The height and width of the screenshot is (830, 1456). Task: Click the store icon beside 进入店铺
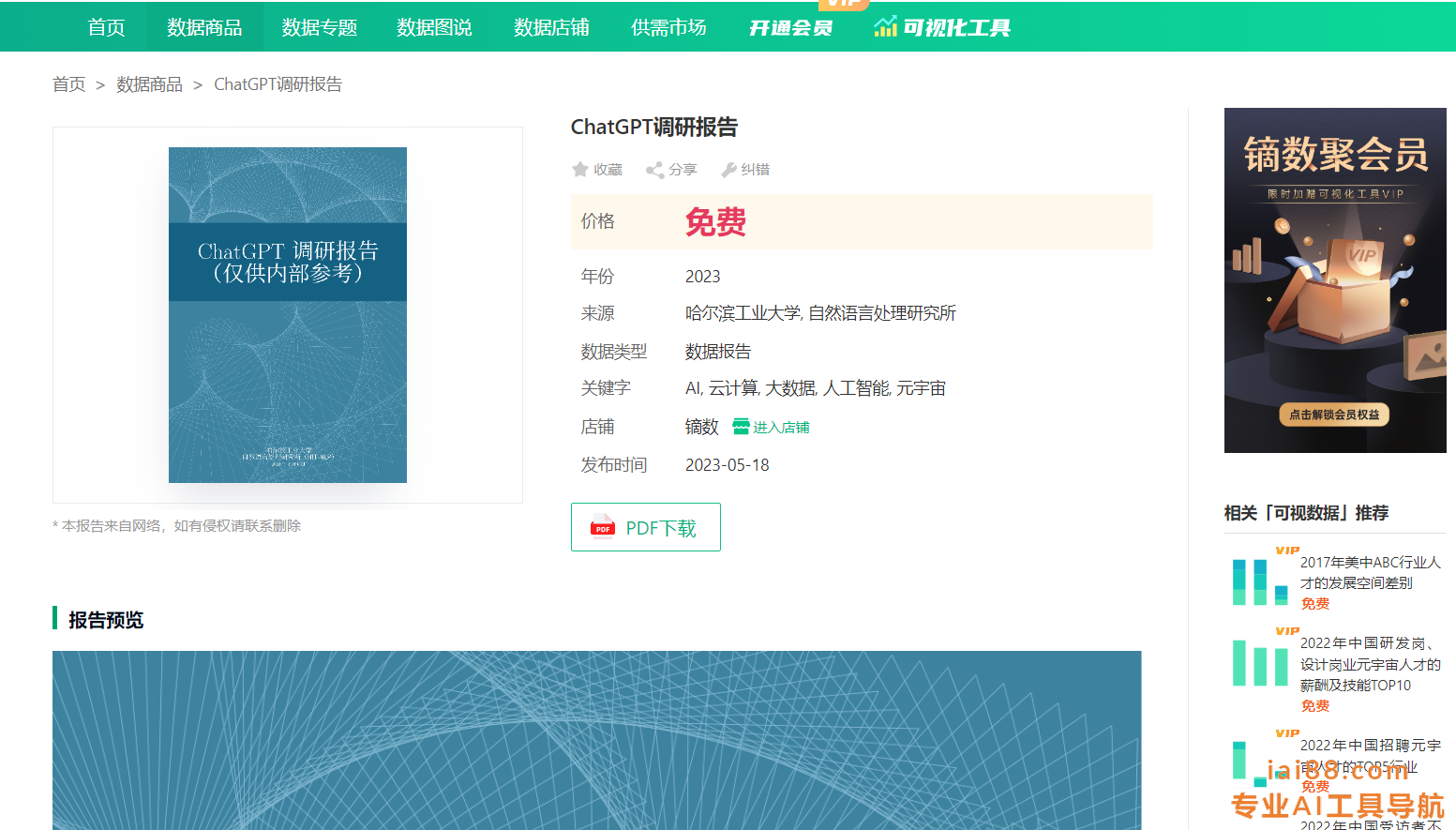741,427
